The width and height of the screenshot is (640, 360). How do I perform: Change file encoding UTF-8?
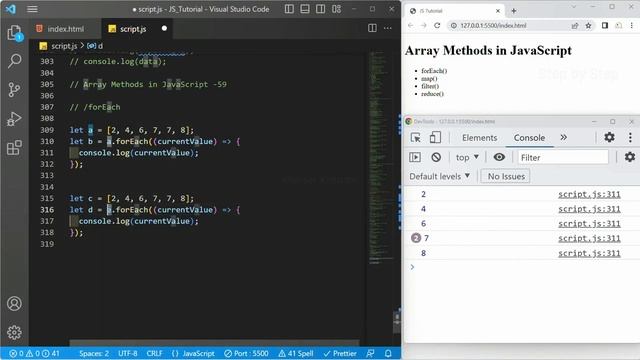pyautogui.click(x=128, y=353)
